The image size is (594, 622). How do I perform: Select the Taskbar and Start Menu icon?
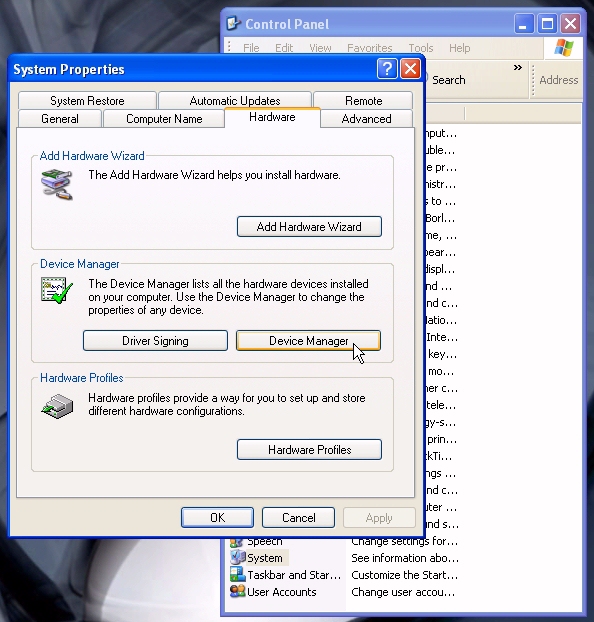pyautogui.click(x=238, y=574)
